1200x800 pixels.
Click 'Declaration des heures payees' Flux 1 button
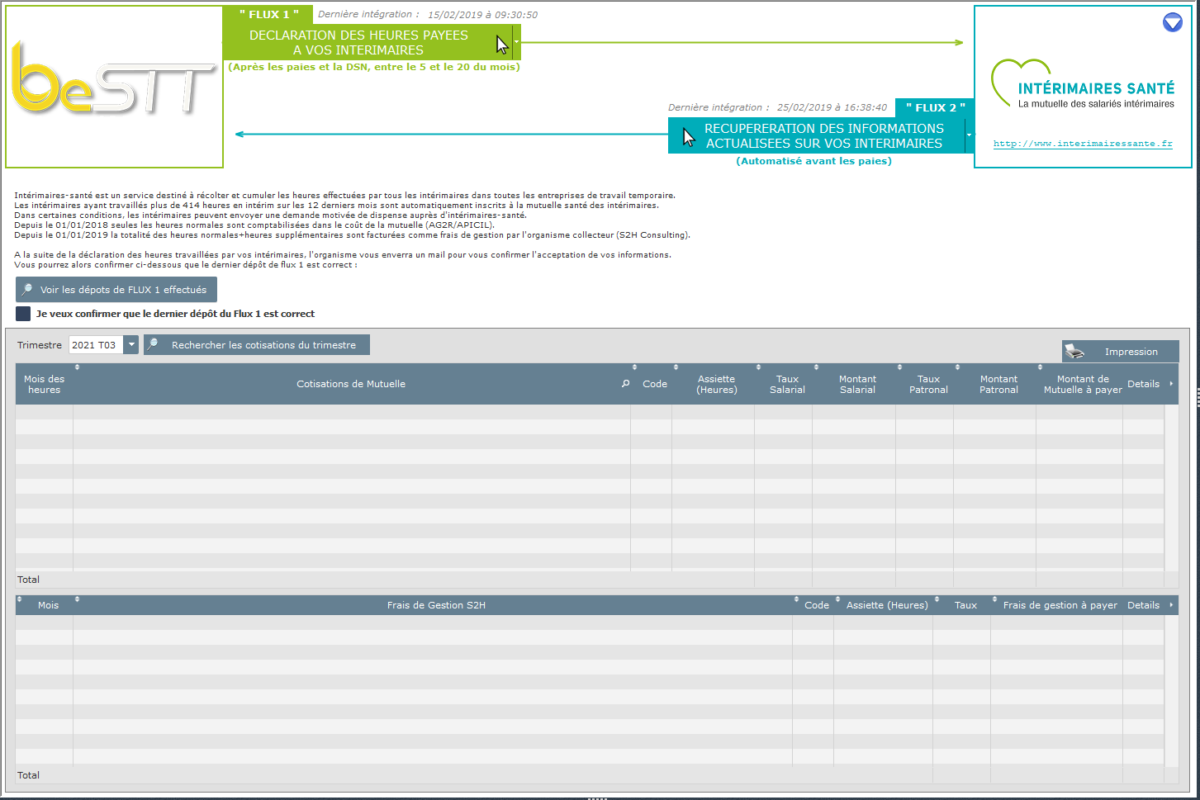(358, 43)
